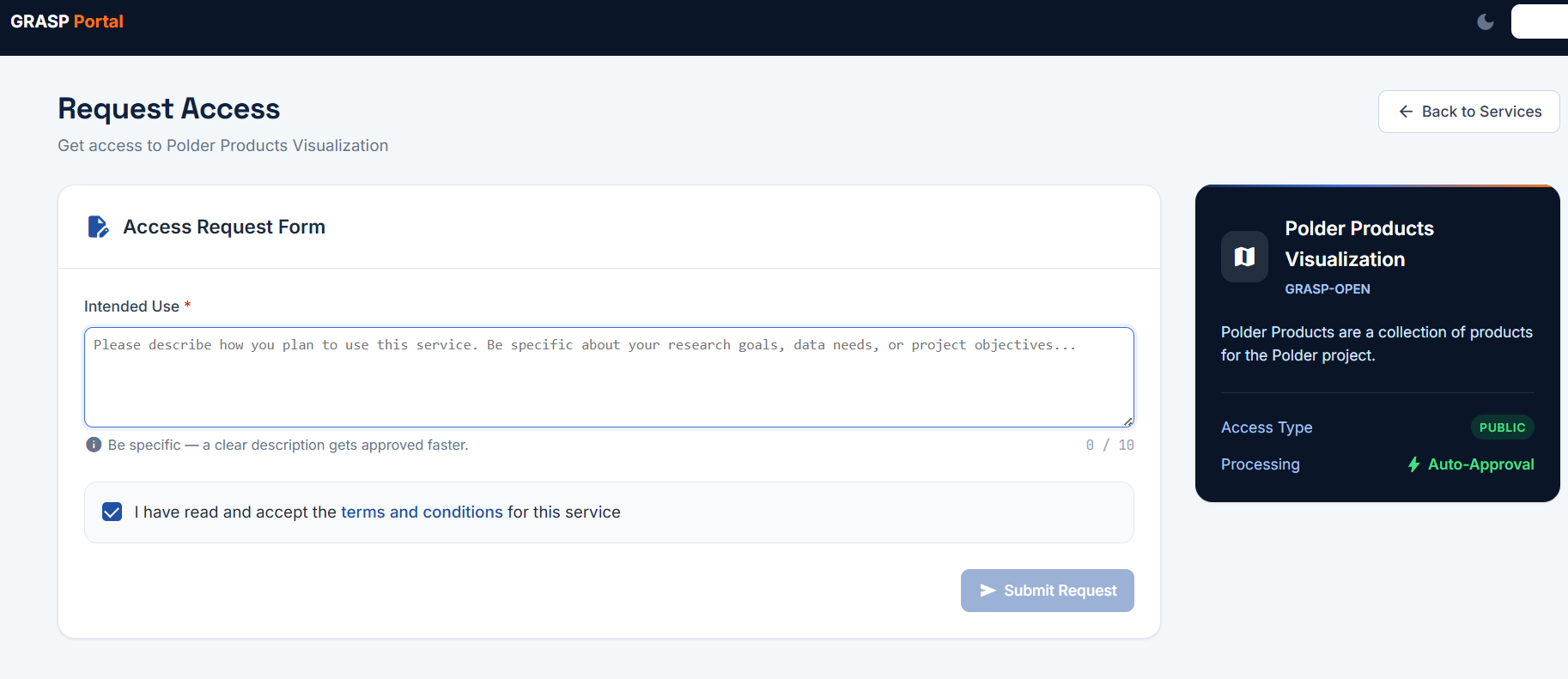Screen dimensions: 1568x679
Task: Click the paper plane icon on Submit
Action: pos(988,591)
